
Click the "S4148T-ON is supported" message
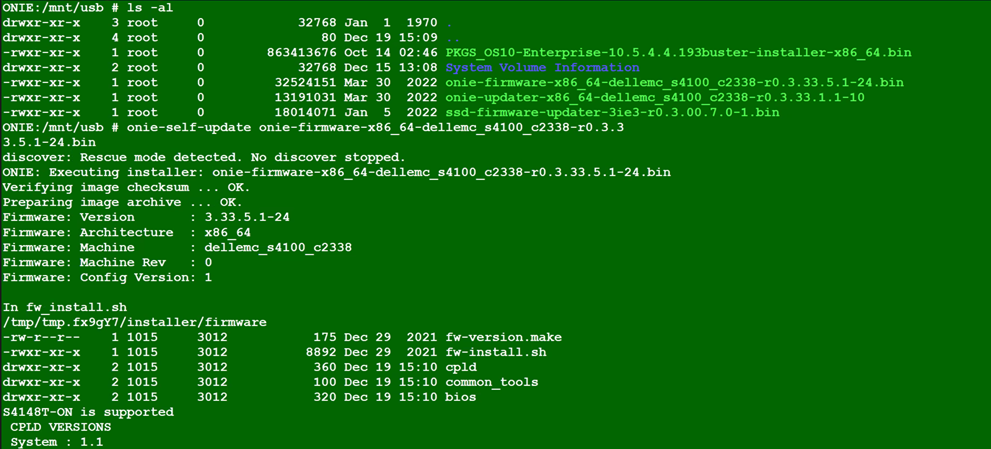coord(88,412)
